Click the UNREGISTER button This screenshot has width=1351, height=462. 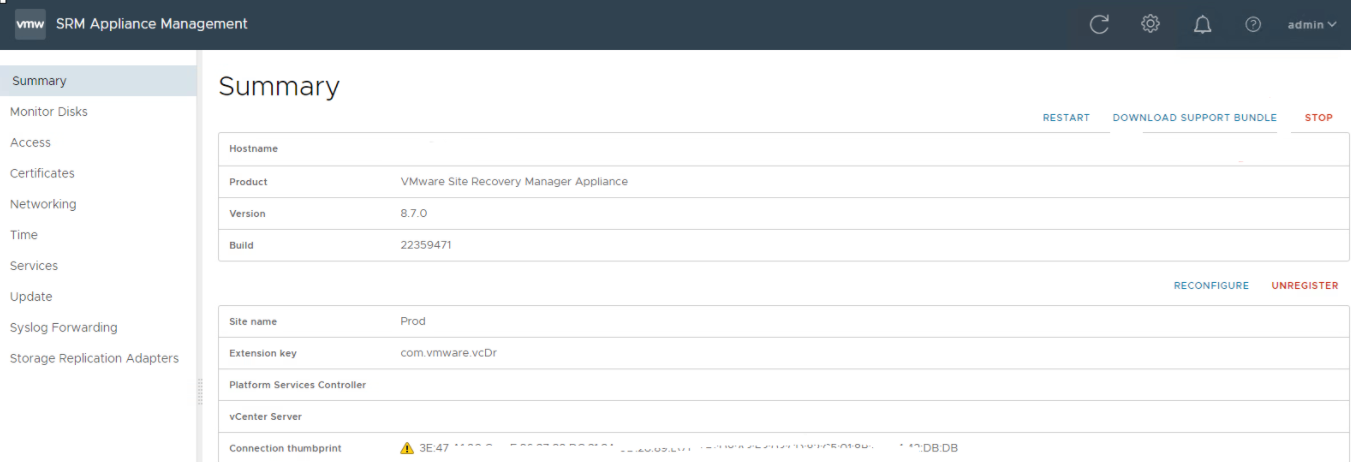[x=1305, y=286]
